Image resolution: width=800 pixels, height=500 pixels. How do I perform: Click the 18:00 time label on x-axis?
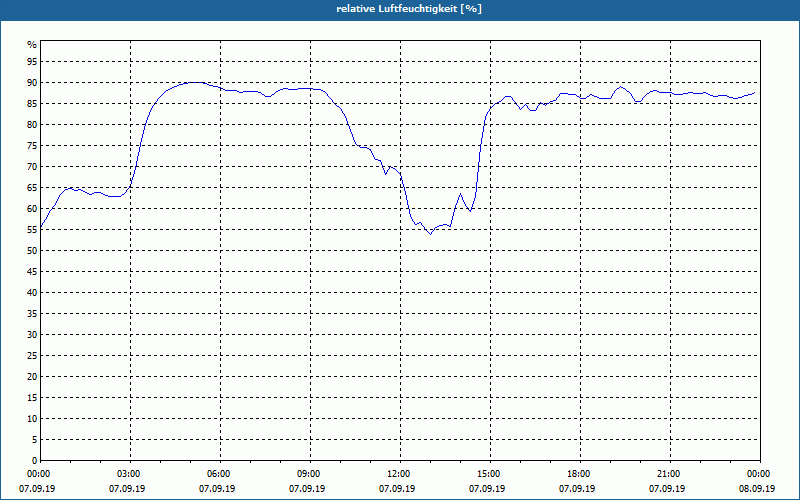tap(580, 474)
